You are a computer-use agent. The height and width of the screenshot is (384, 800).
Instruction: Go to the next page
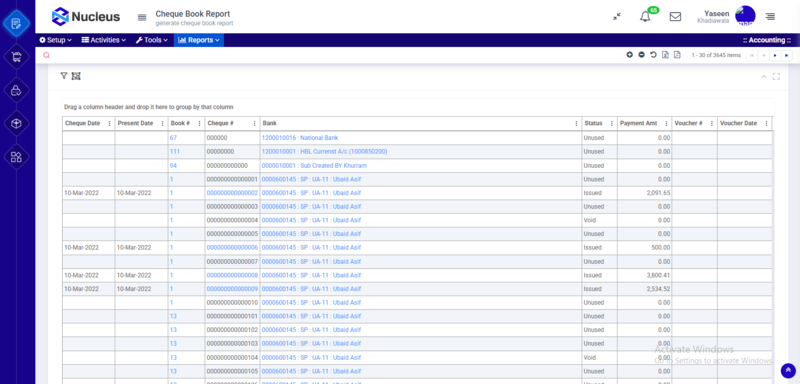pyautogui.click(x=775, y=56)
